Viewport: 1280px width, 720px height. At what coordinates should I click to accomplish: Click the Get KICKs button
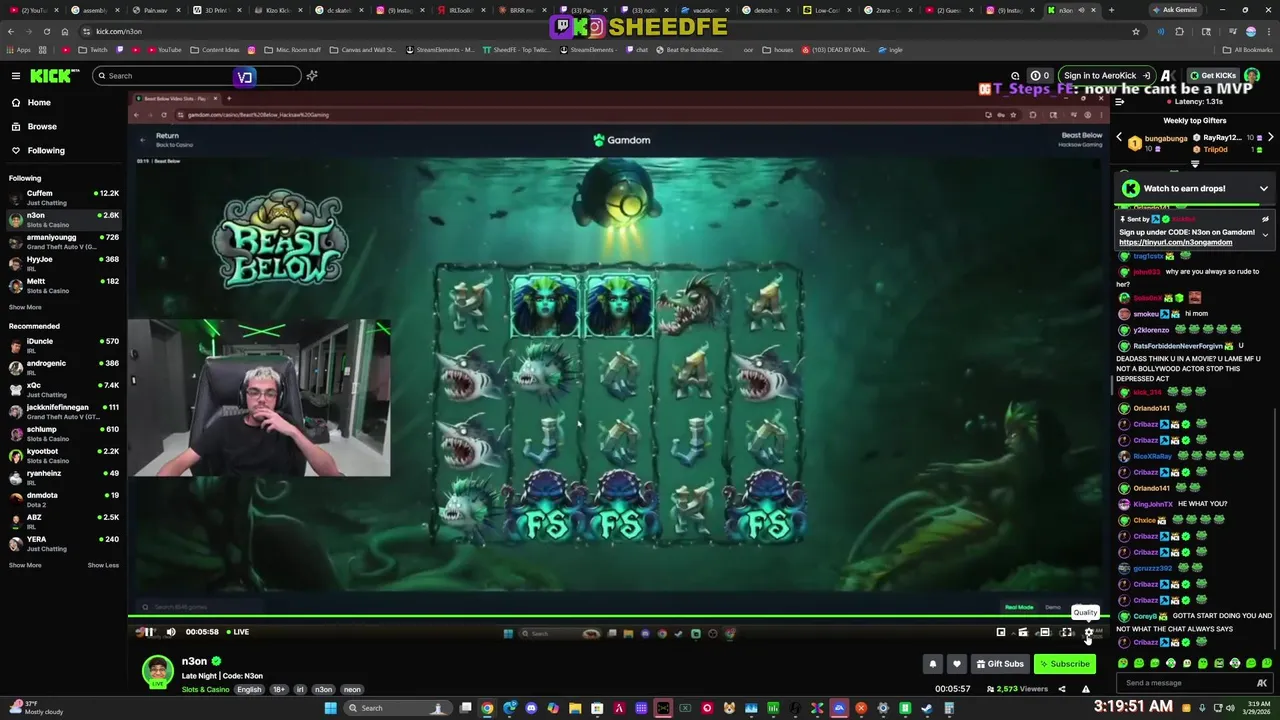coord(1212,76)
